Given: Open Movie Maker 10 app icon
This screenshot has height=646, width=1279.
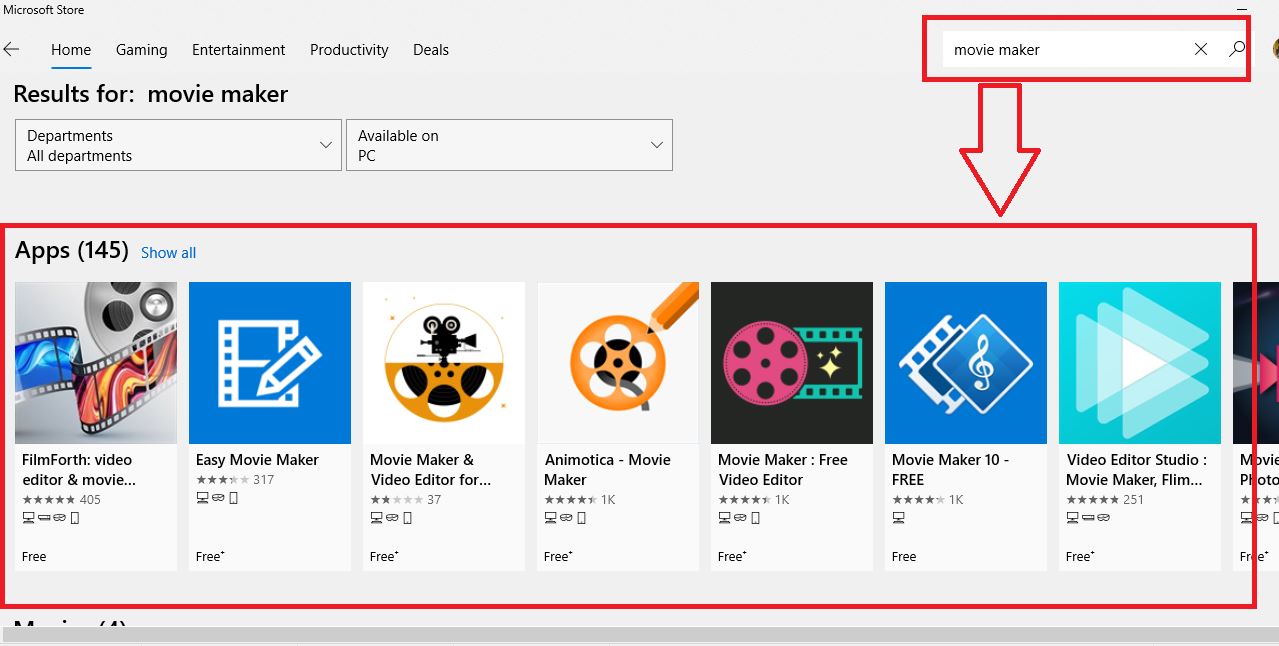Looking at the screenshot, I should pyautogui.click(x=966, y=363).
